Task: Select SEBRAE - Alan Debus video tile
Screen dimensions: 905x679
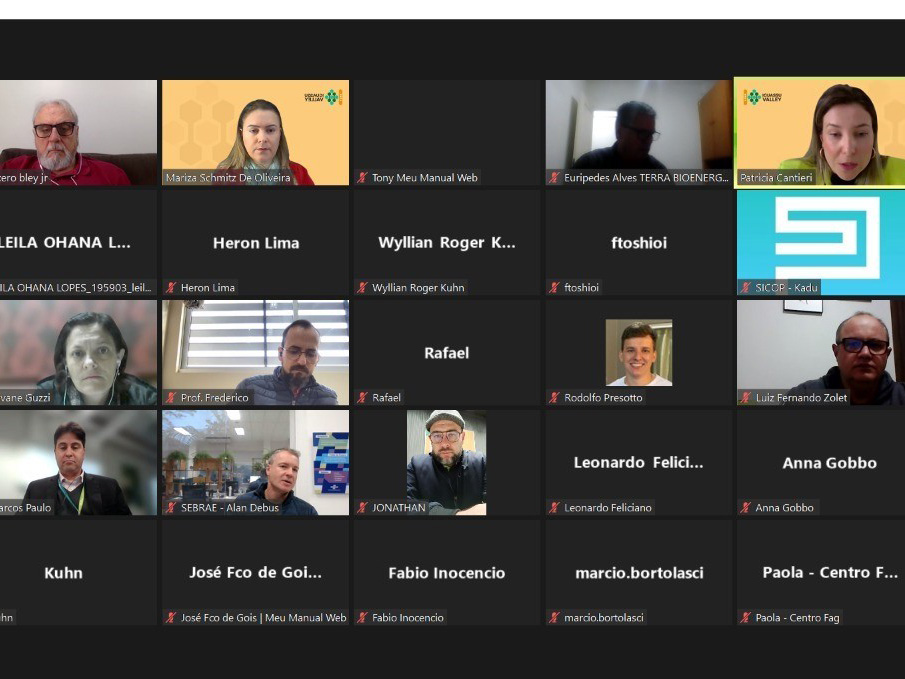Action: [256, 462]
